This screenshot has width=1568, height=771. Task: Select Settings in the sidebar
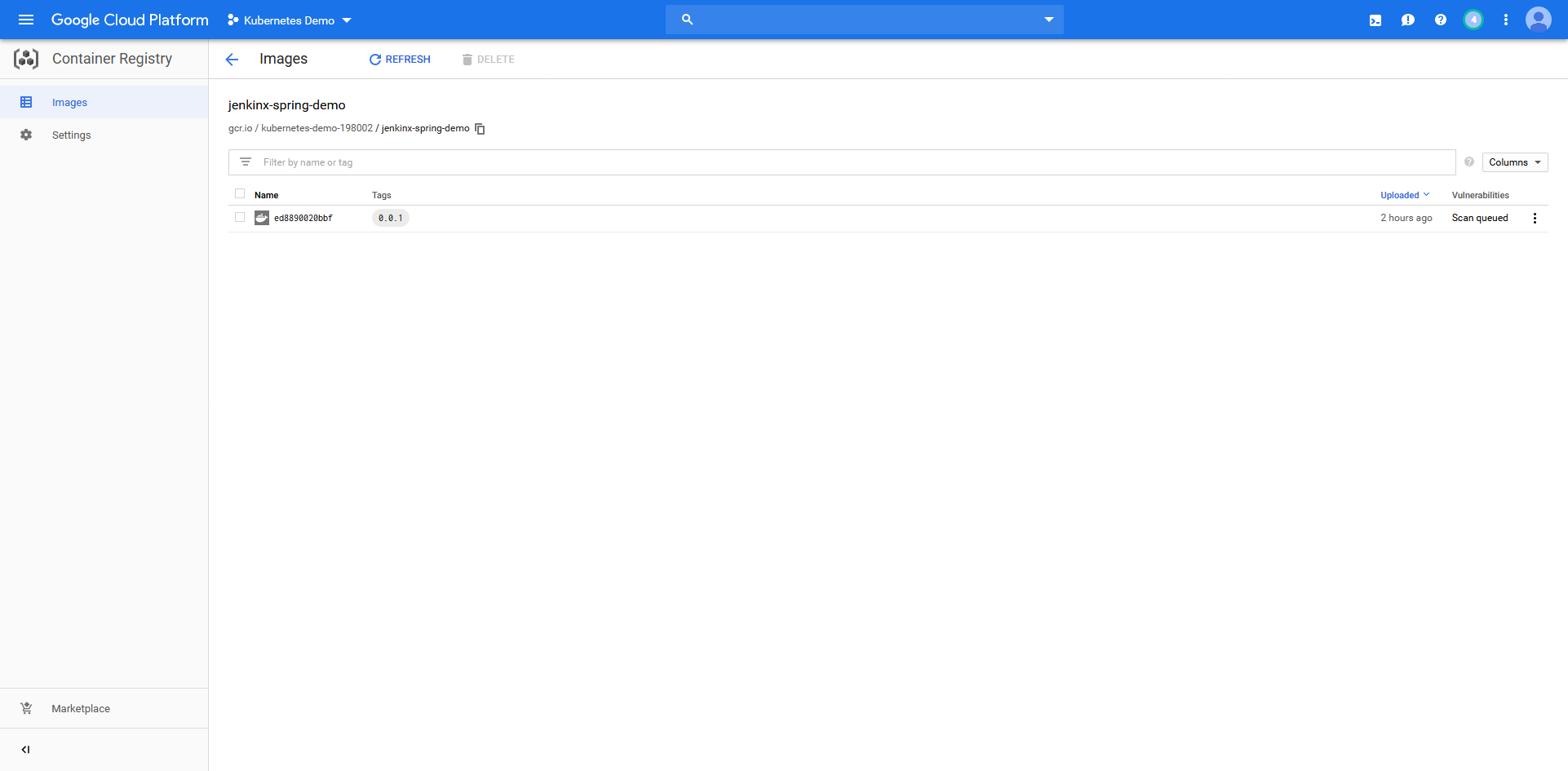[x=71, y=135]
